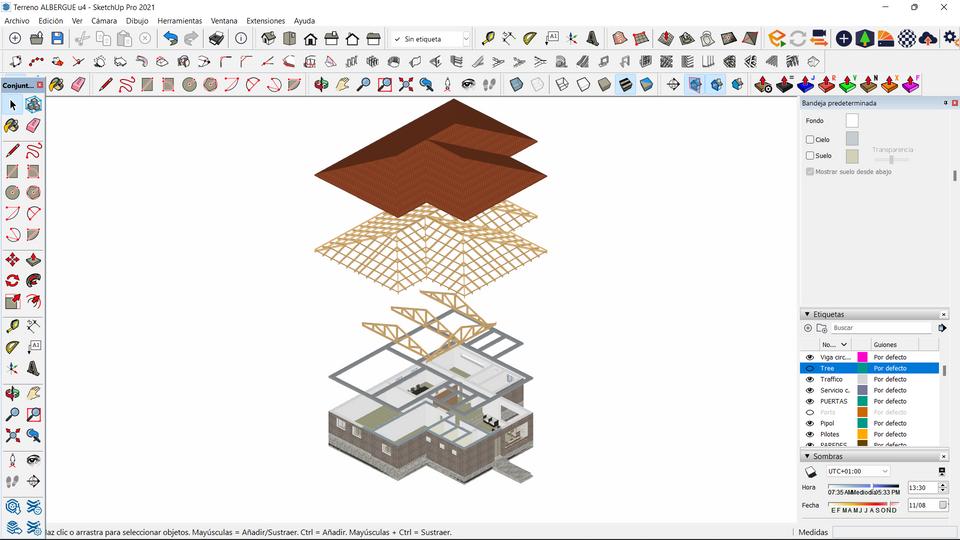Viewport: 960px width, 540px height.
Task: Click the Print icon
Action: (216, 39)
